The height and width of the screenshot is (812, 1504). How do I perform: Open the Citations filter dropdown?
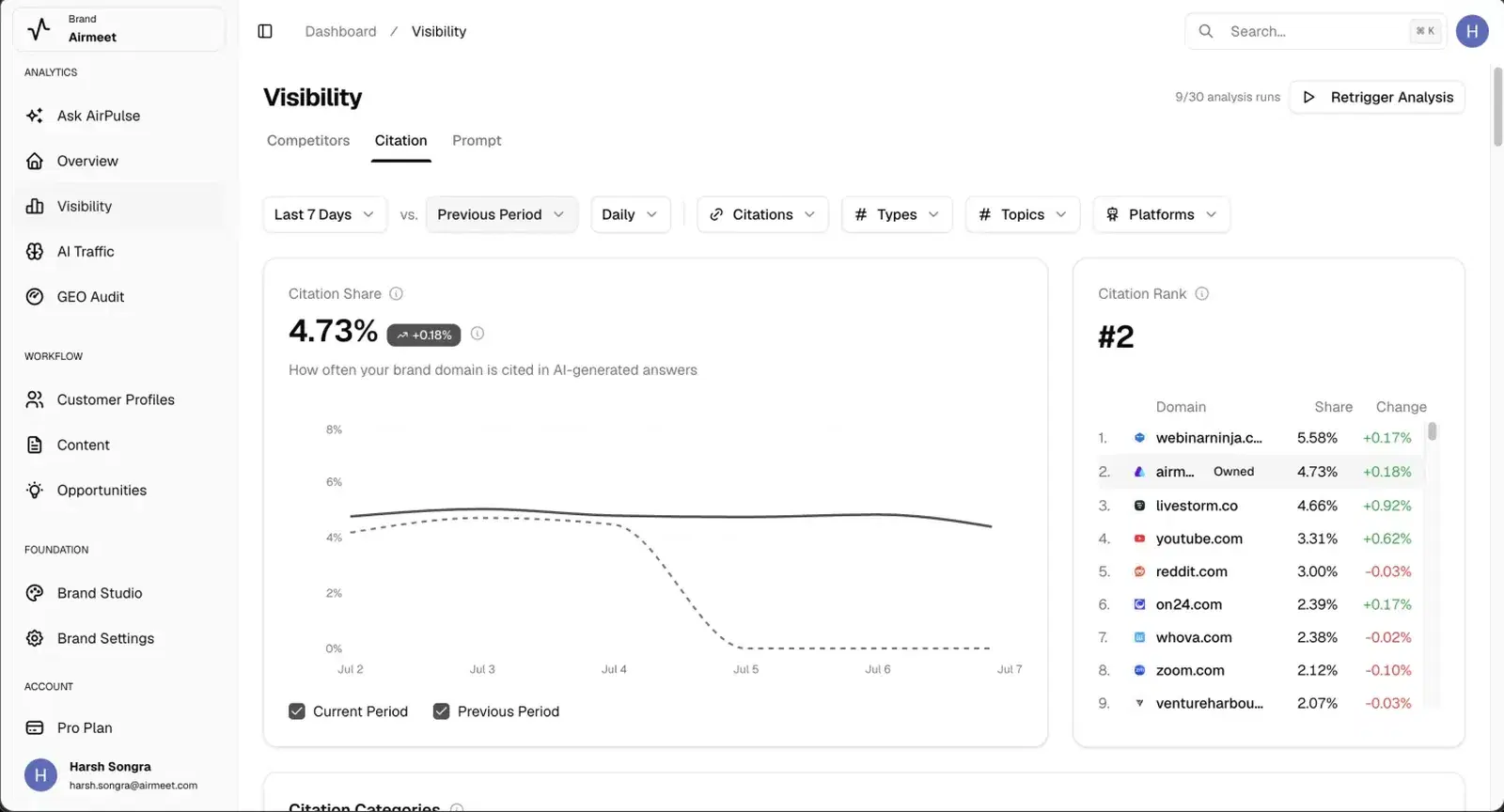pos(762,214)
